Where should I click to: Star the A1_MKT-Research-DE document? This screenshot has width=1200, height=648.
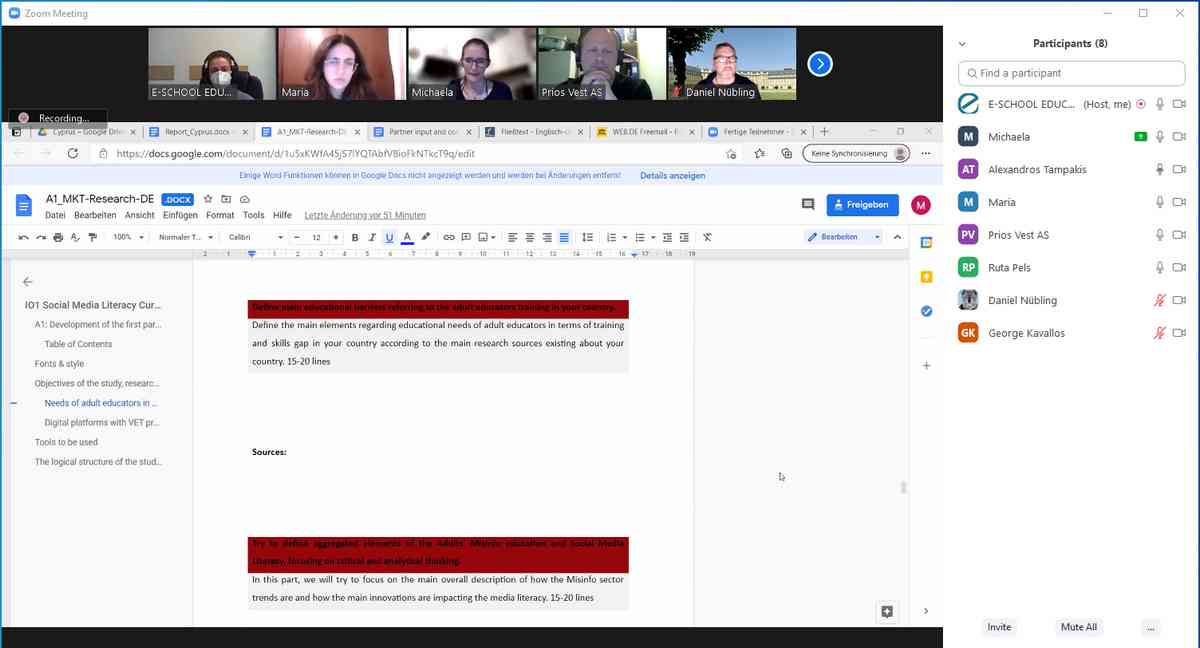point(208,199)
